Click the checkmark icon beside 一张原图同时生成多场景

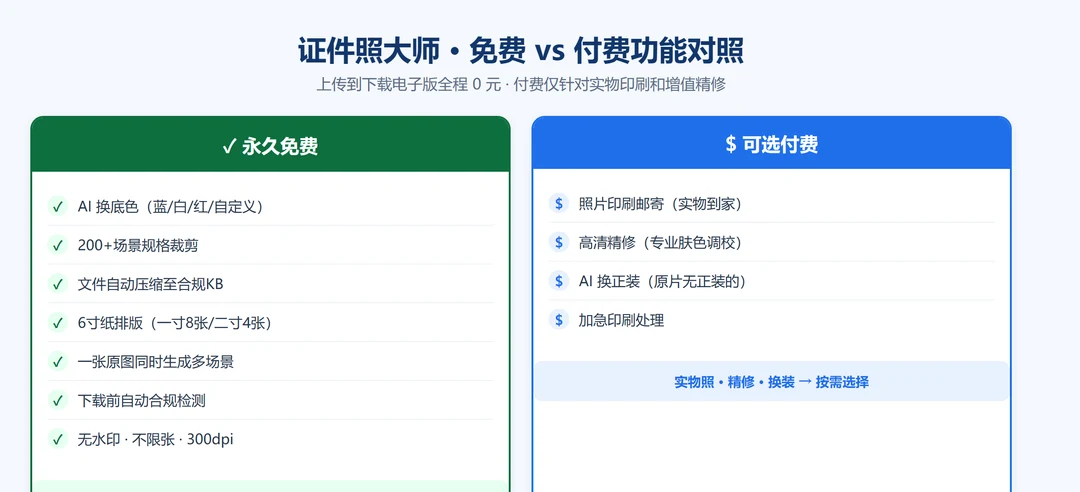[58, 361]
